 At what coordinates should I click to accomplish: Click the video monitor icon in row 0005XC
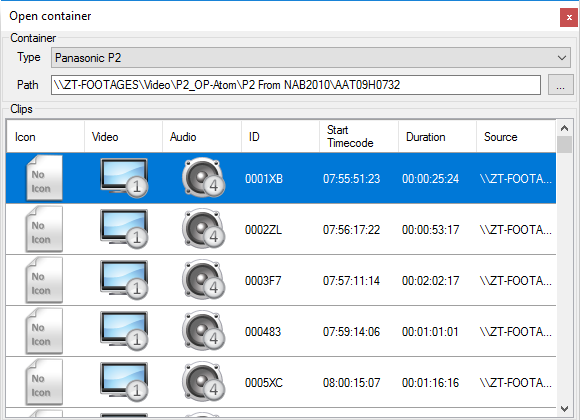pyautogui.click(x=124, y=382)
